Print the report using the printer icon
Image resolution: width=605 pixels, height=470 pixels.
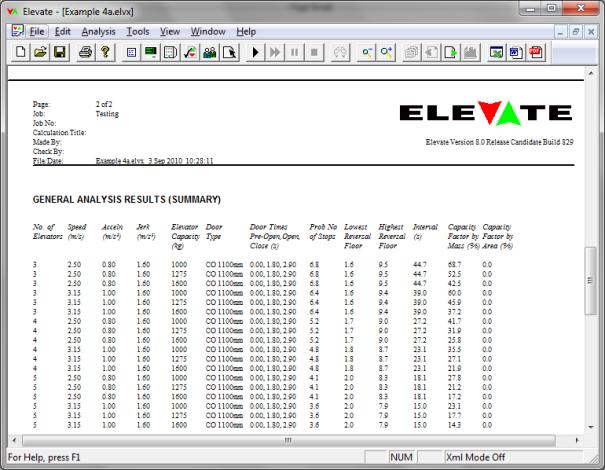point(86,51)
